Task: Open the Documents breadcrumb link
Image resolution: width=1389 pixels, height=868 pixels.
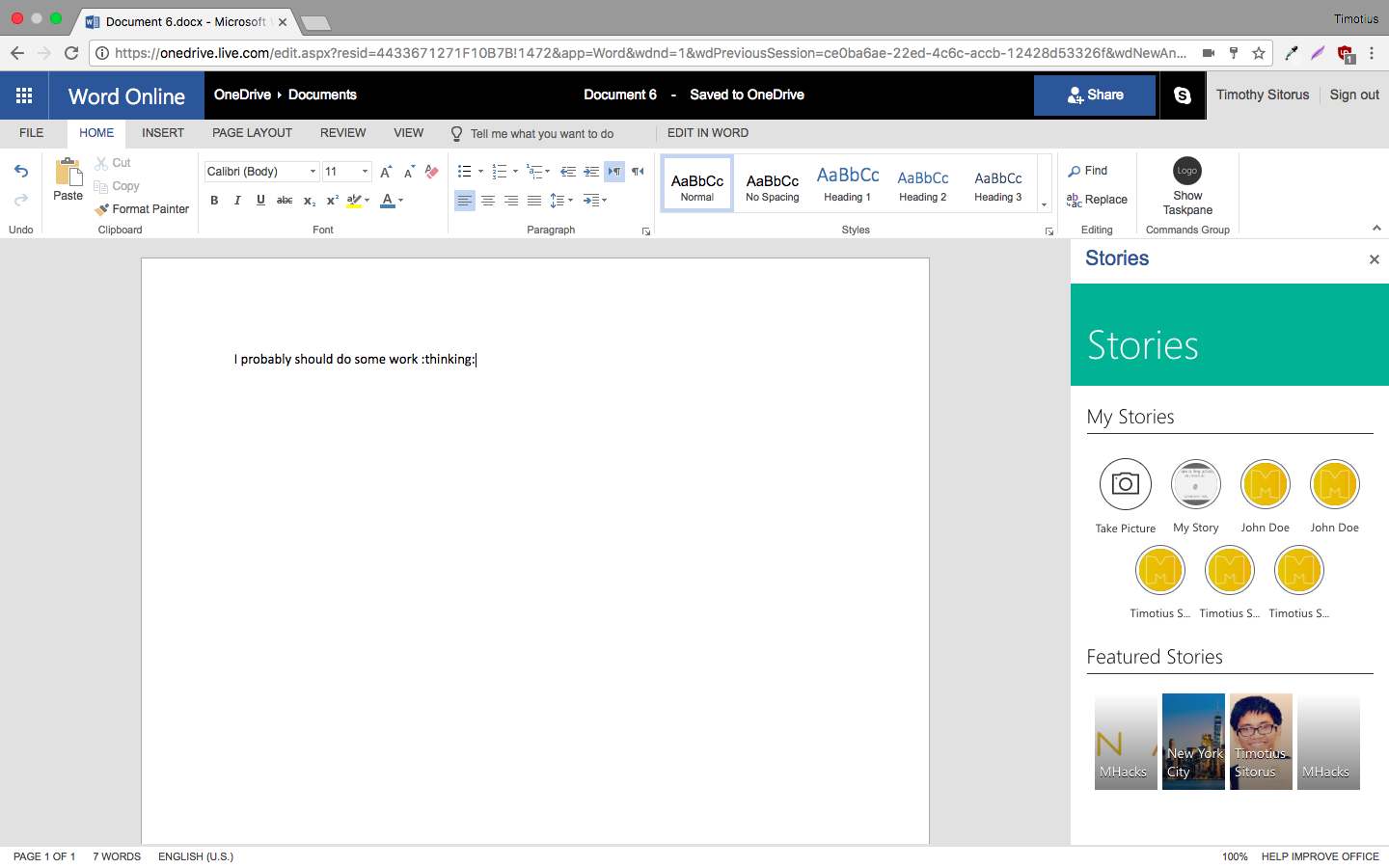Action: 322,95
